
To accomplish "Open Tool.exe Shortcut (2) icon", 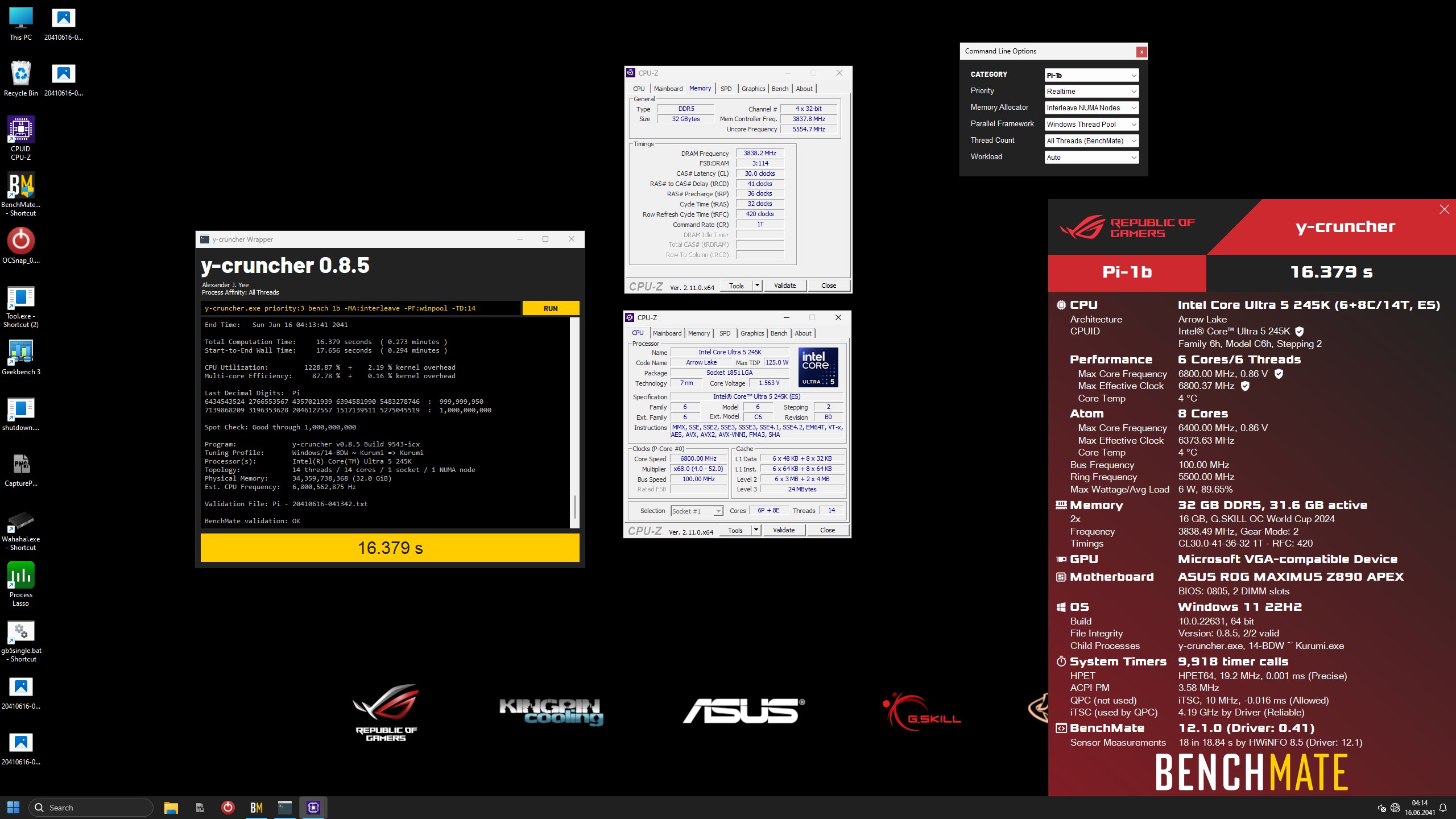I will click(21, 307).
